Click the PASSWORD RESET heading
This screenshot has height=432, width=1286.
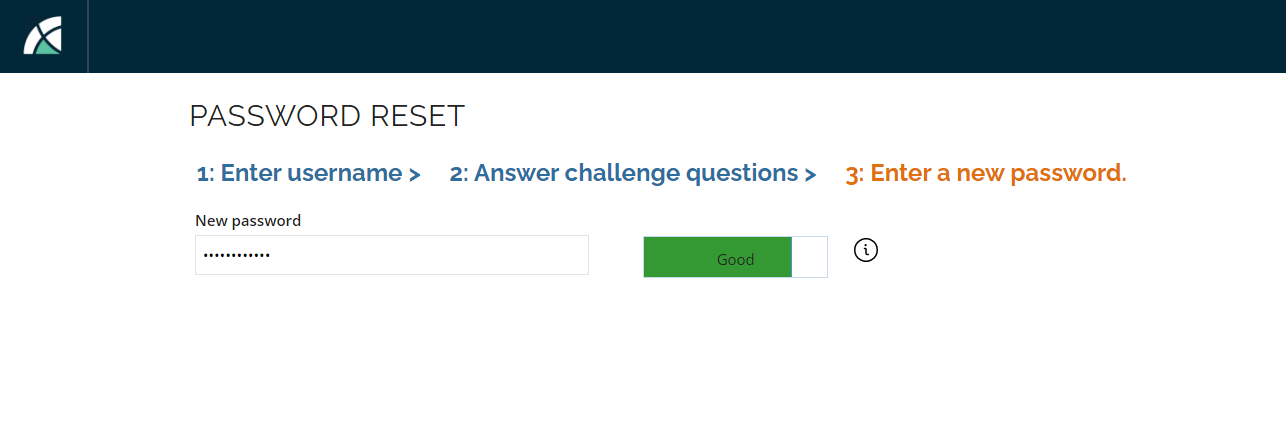coord(327,116)
